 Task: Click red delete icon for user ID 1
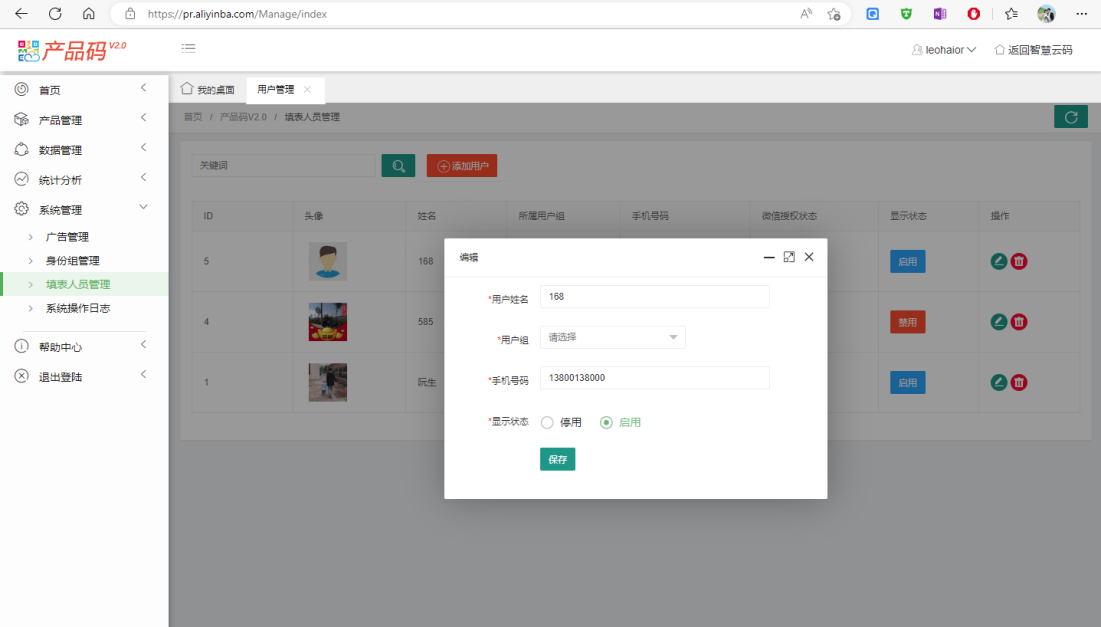pos(1019,382)
